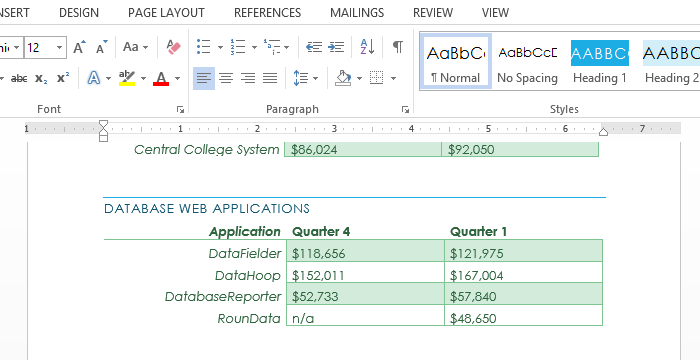Viewport: 700px width, 360px height.
Task: Open font color dropdown arrow
Action: (x=177, y=79)
